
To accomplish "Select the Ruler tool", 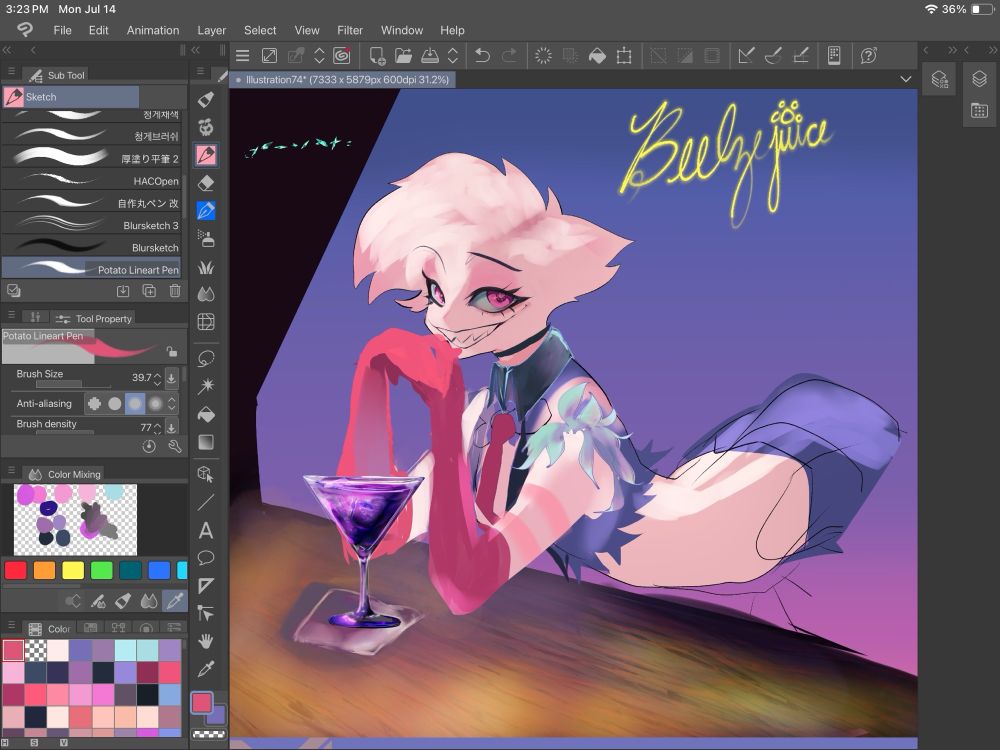I will tap(205, 585).
